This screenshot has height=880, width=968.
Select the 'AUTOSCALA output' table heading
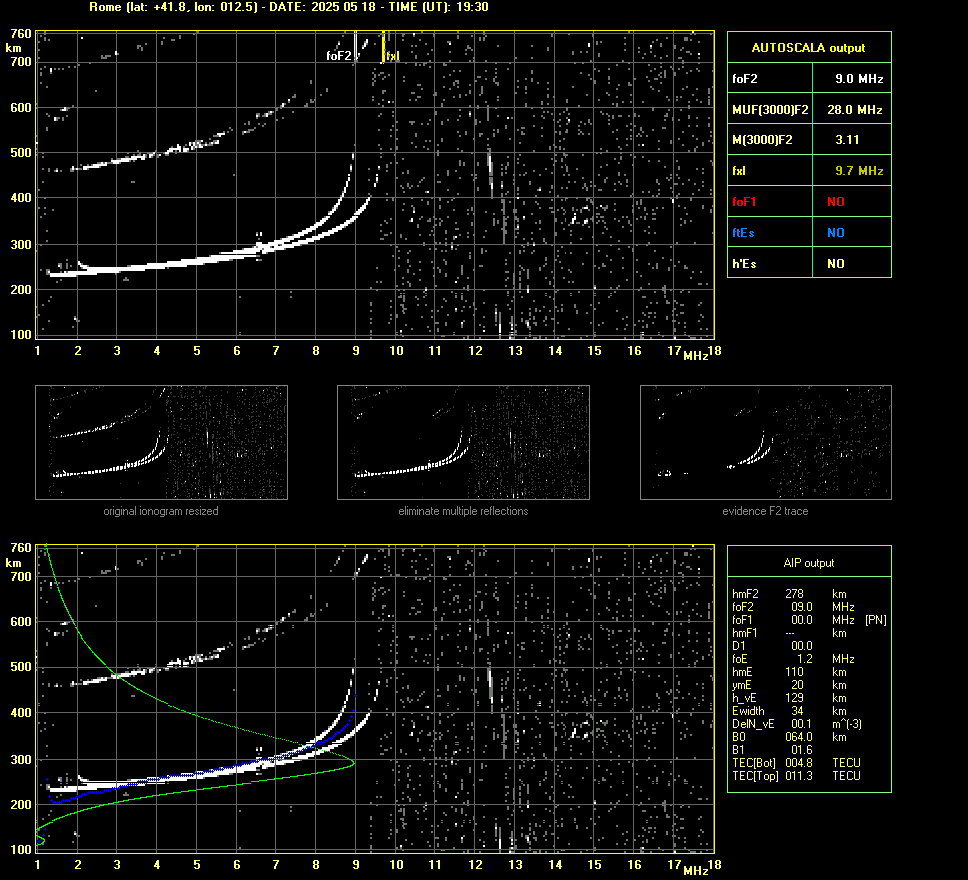[808, 48]
